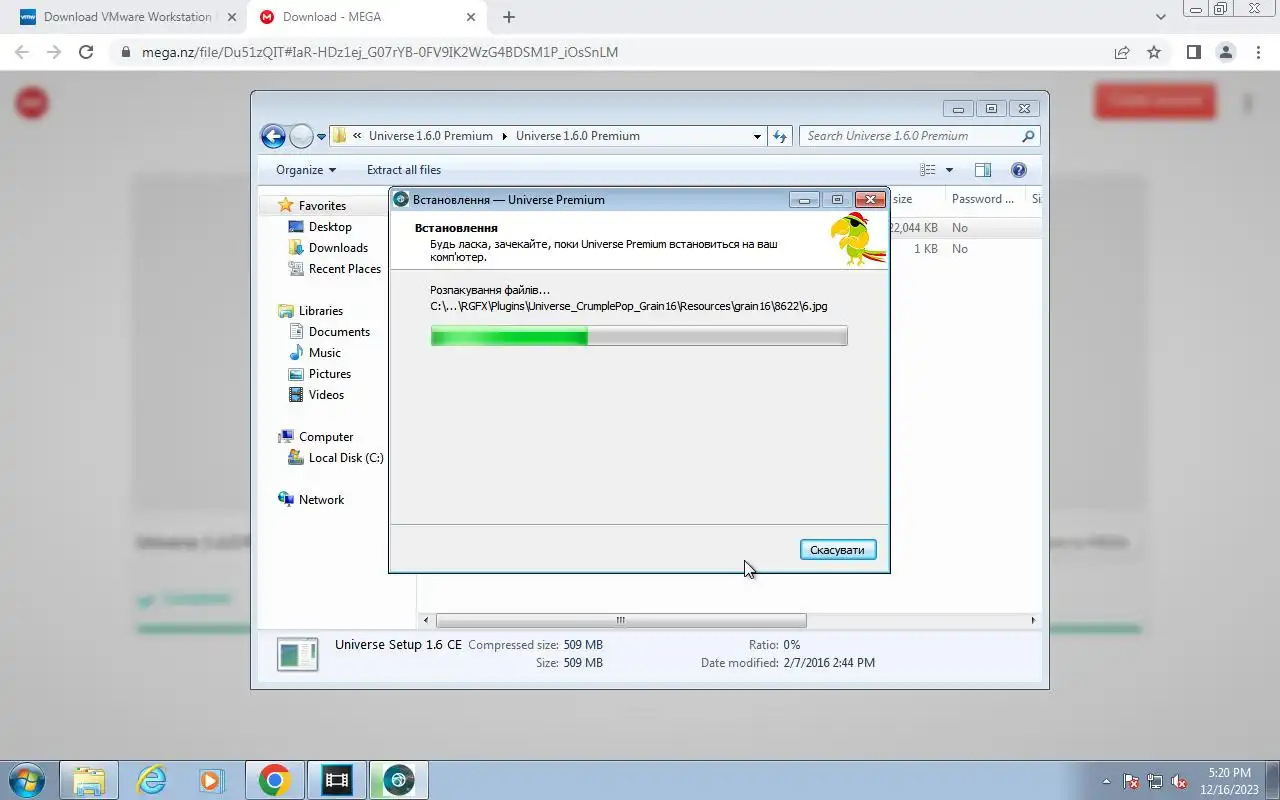The image size is (1280, 800).
Task: Click Universe Setup file thumbnail in details pane
Action: pyautogui.click(x=297, y=655)
